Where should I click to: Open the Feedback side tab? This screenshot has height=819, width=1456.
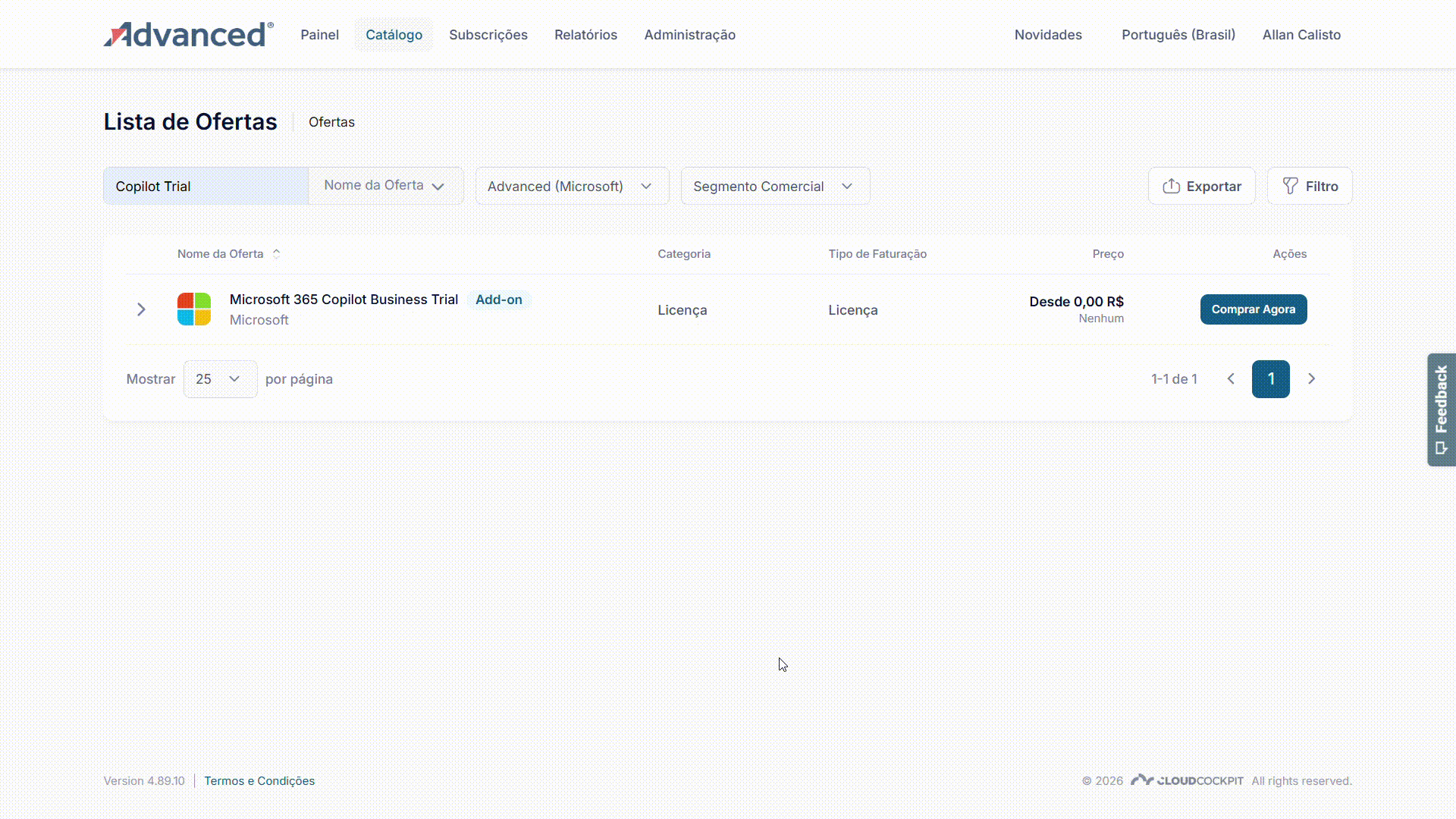pyautogui.click(x=1442, y=409)
